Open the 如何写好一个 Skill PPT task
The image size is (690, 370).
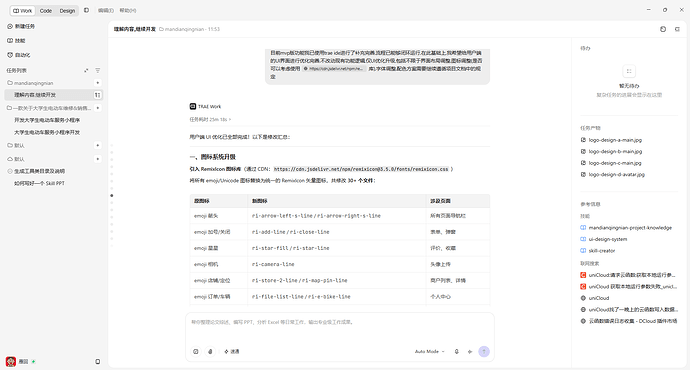click(39, 183)
